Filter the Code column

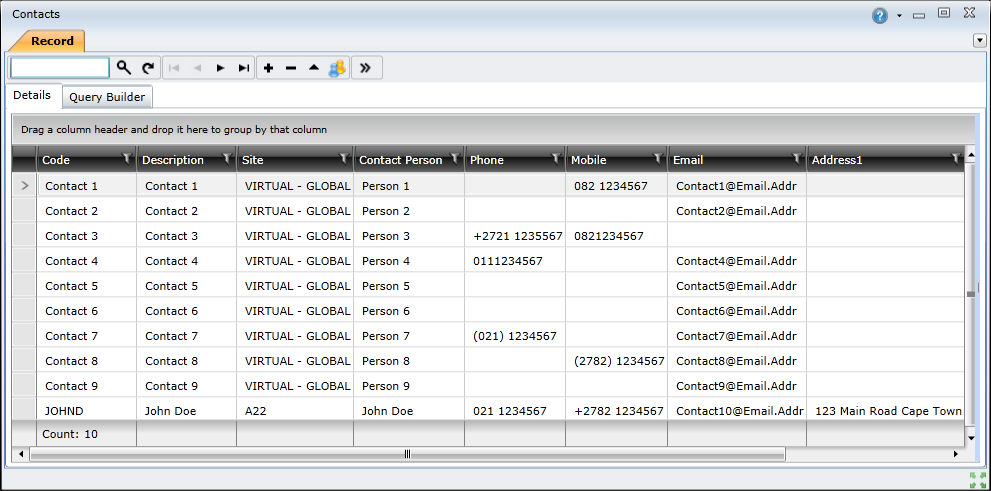click(x=127, y=158)
